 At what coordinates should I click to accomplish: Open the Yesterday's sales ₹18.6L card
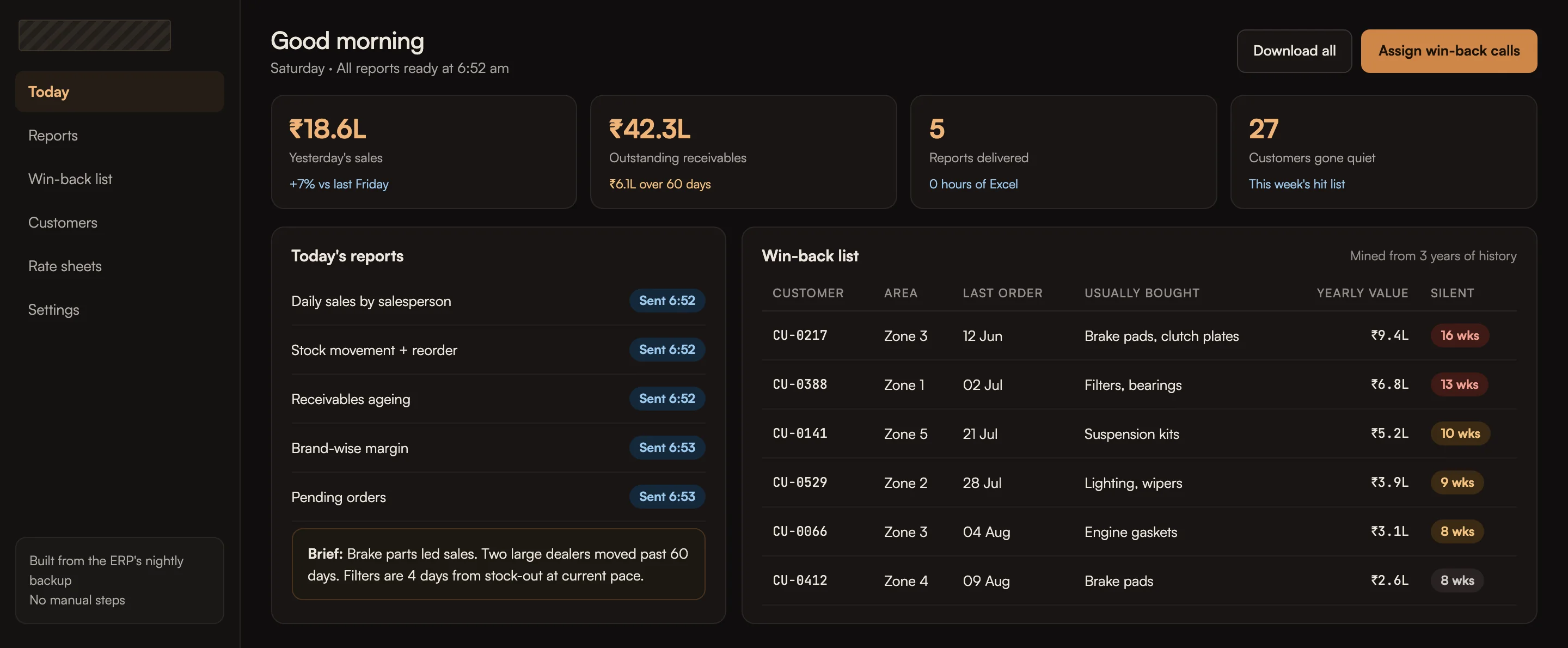[424, 151]
